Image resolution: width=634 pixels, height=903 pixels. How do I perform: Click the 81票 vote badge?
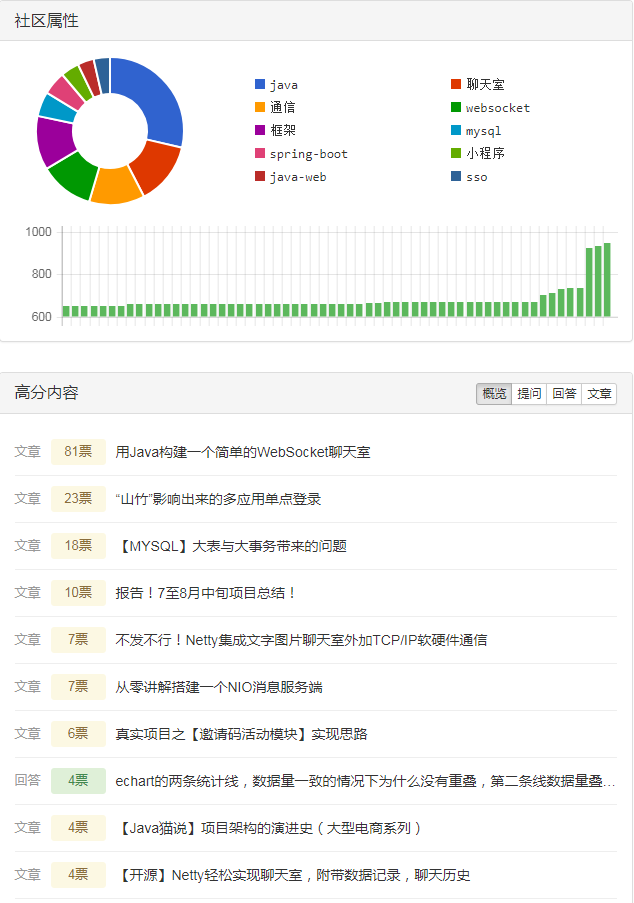pos(78,452)
